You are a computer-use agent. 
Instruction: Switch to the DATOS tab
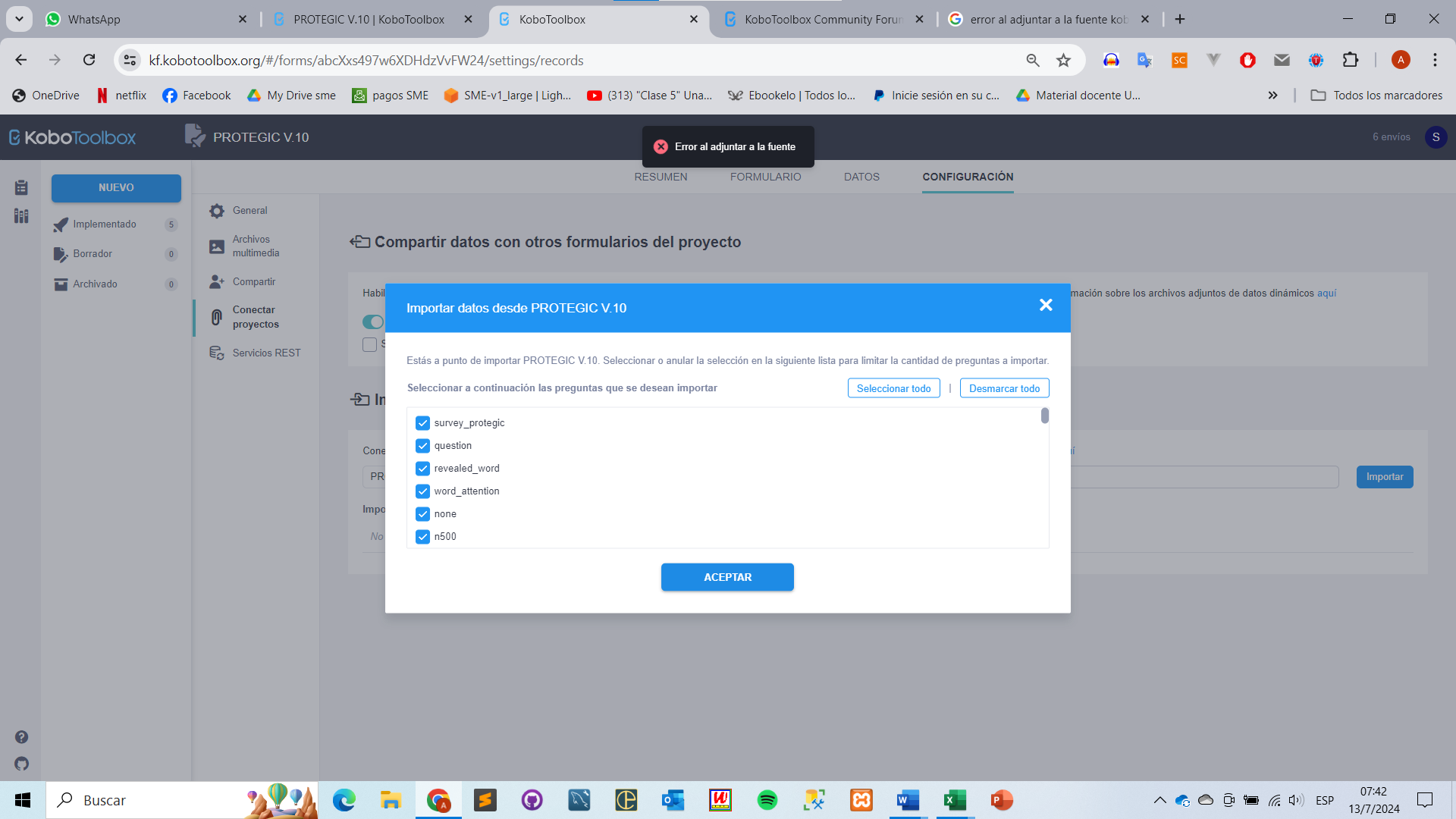(861, 177)
